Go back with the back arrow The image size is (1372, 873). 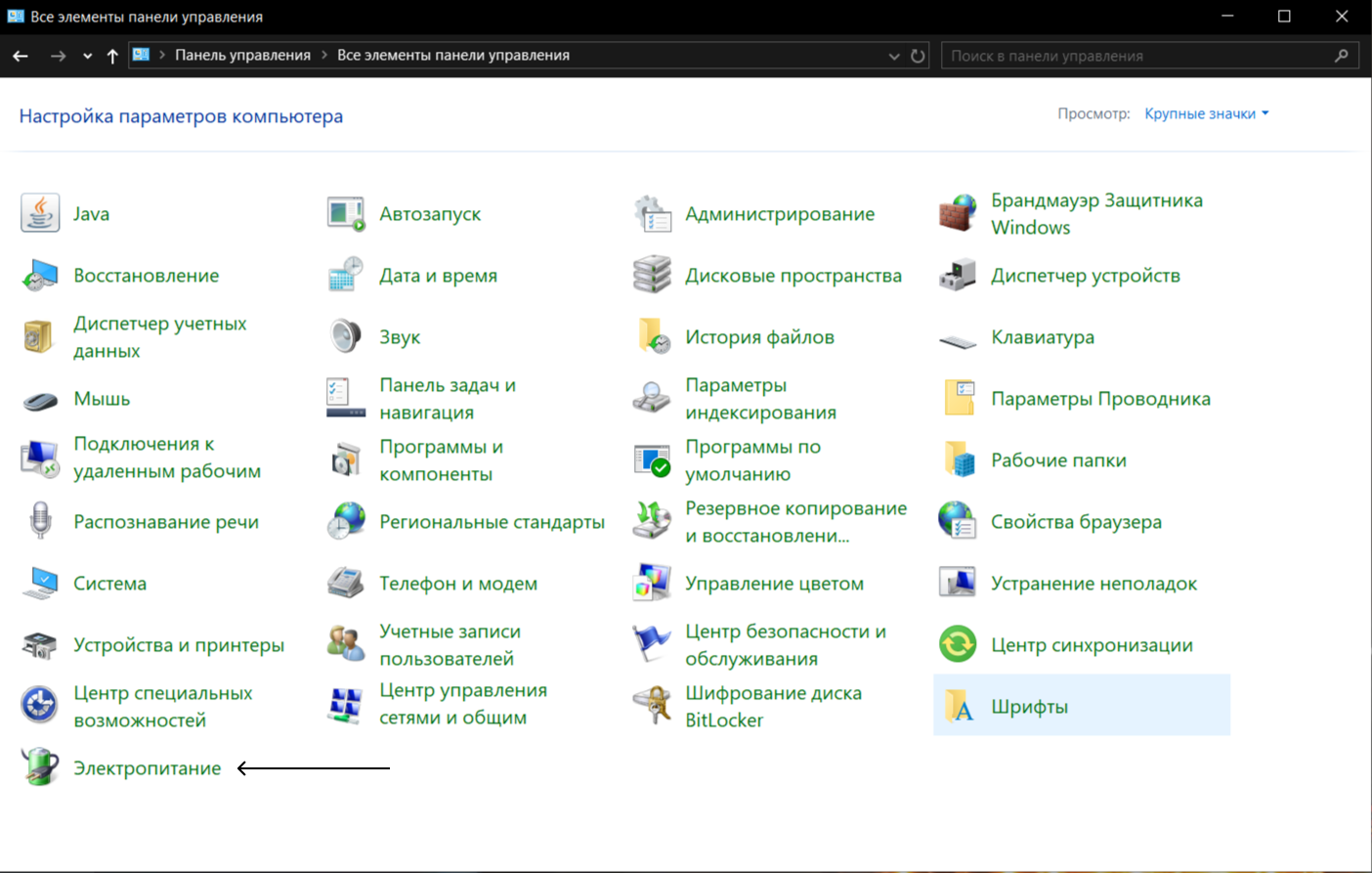[x=21, y=56]
